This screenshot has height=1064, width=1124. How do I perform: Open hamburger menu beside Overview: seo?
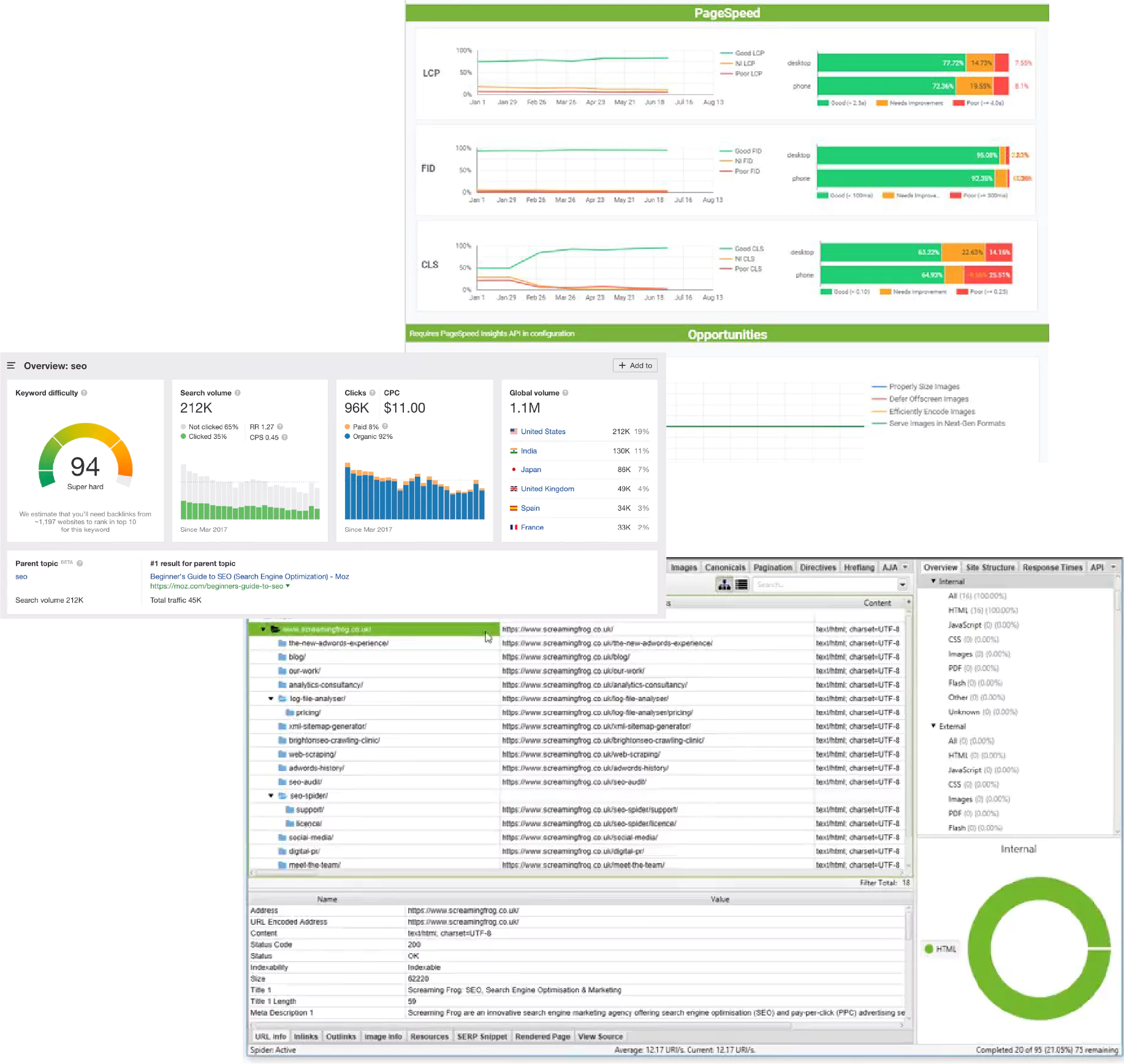[11, 366]
